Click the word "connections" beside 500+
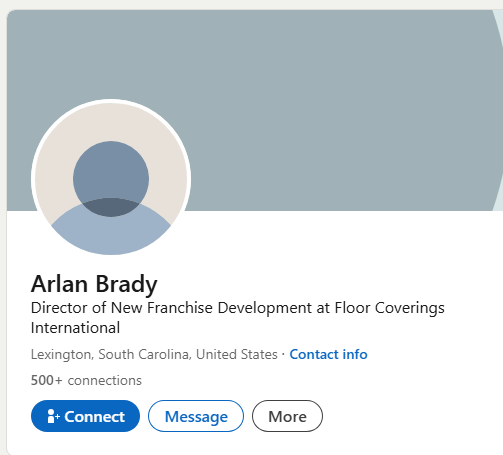The width and height of the screenshot is (503, 455). pyautogui.click(x=105, y=381)
